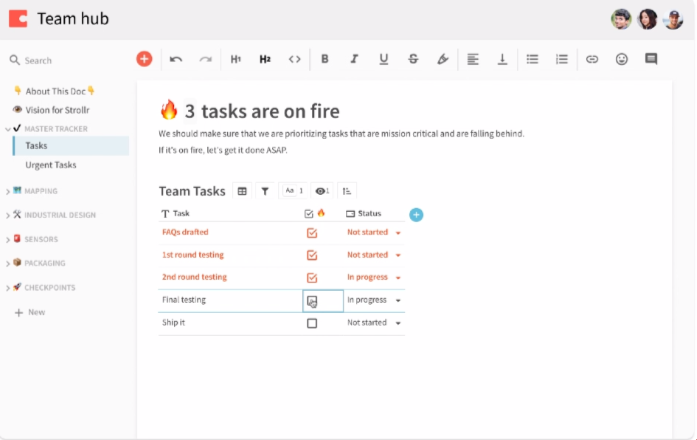This screenshot has height=440, width=697.
Task: Insert a hyperlink
Action: [x=592, y=59]
